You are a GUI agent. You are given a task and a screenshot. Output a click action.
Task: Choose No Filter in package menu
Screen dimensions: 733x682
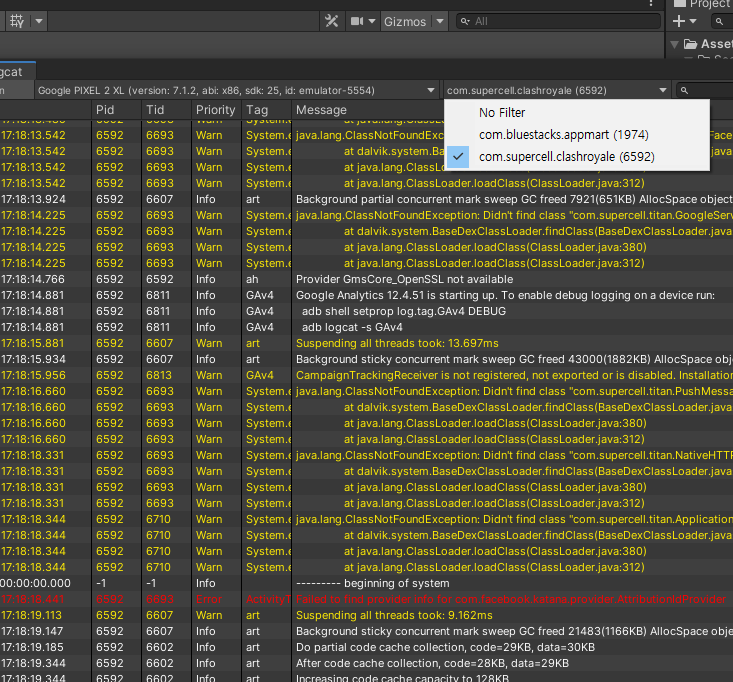[577, 113]
